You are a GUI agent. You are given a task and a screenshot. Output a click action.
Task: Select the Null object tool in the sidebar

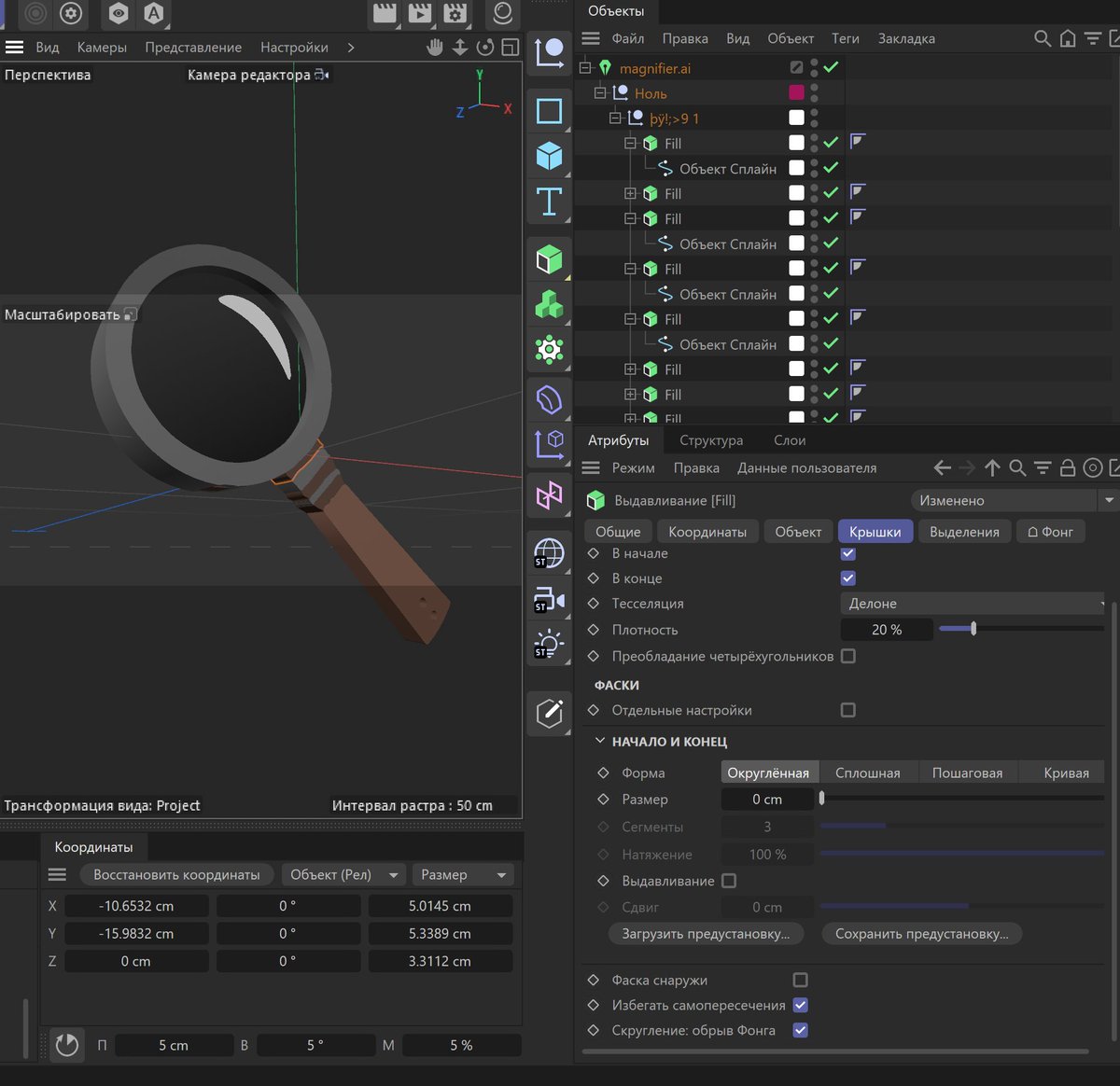pyautogui.click(x=549, y=52)
